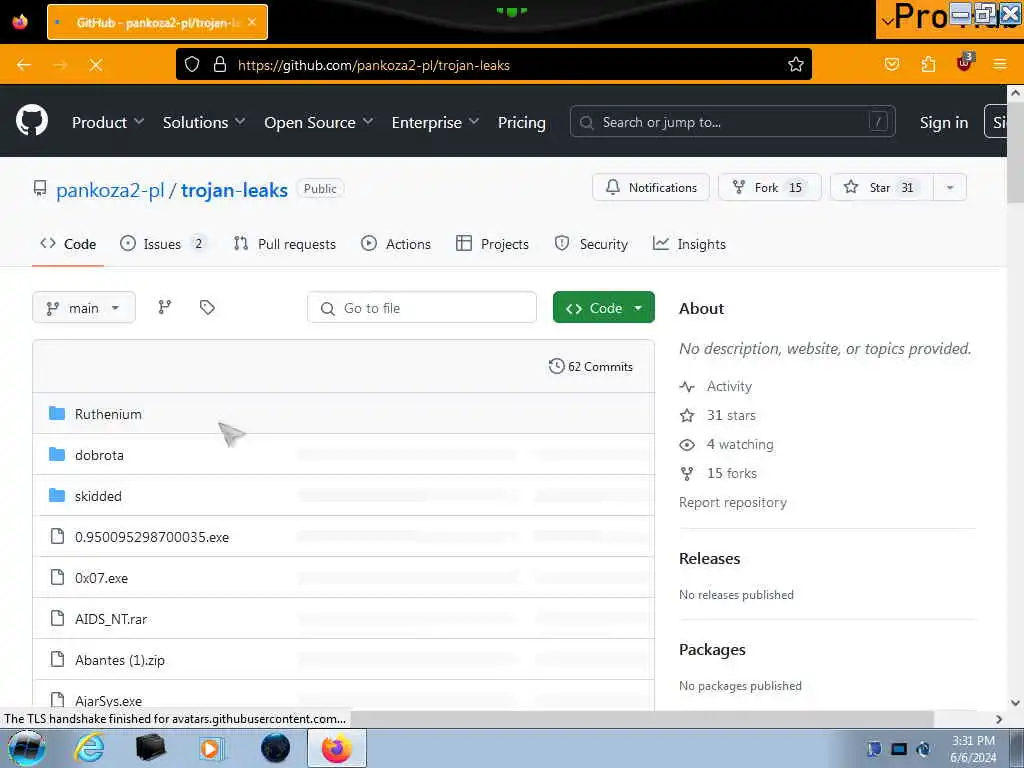
Task: Click the Firefox taskbar icon
Action: pyautogui.click(x=336, y=748)
